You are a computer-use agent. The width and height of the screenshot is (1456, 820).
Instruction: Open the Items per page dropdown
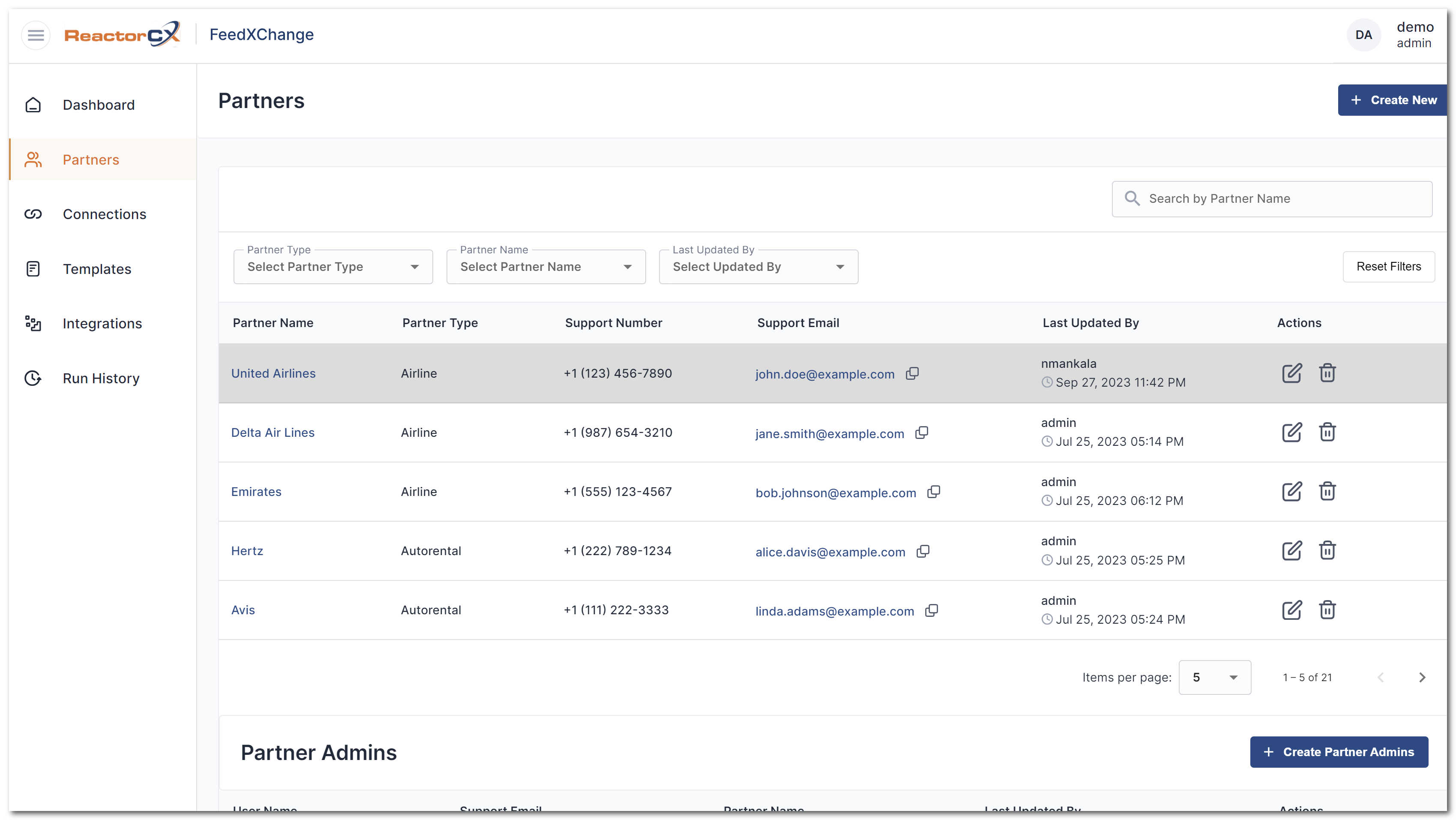pos(1215,678)
